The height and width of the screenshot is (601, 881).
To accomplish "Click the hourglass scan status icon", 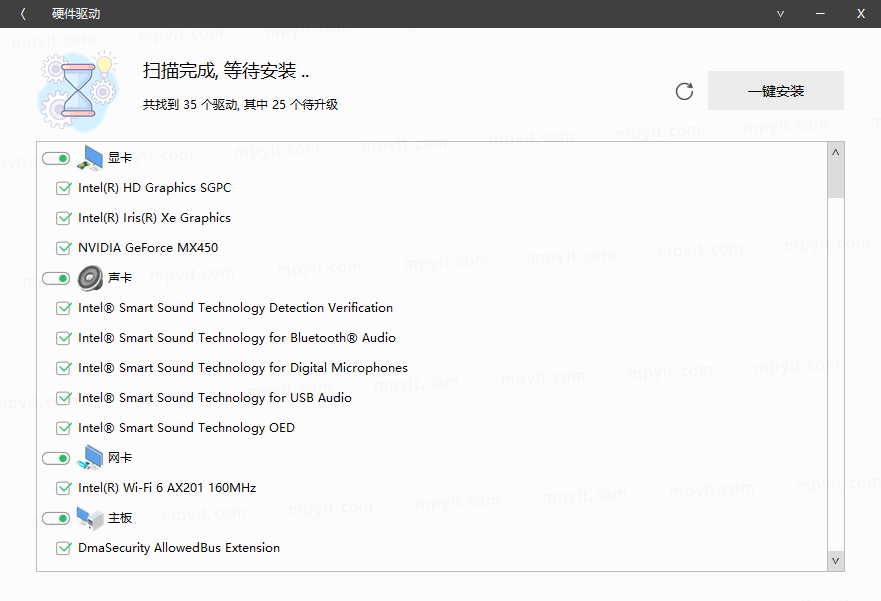I will (x=78, y=91).
